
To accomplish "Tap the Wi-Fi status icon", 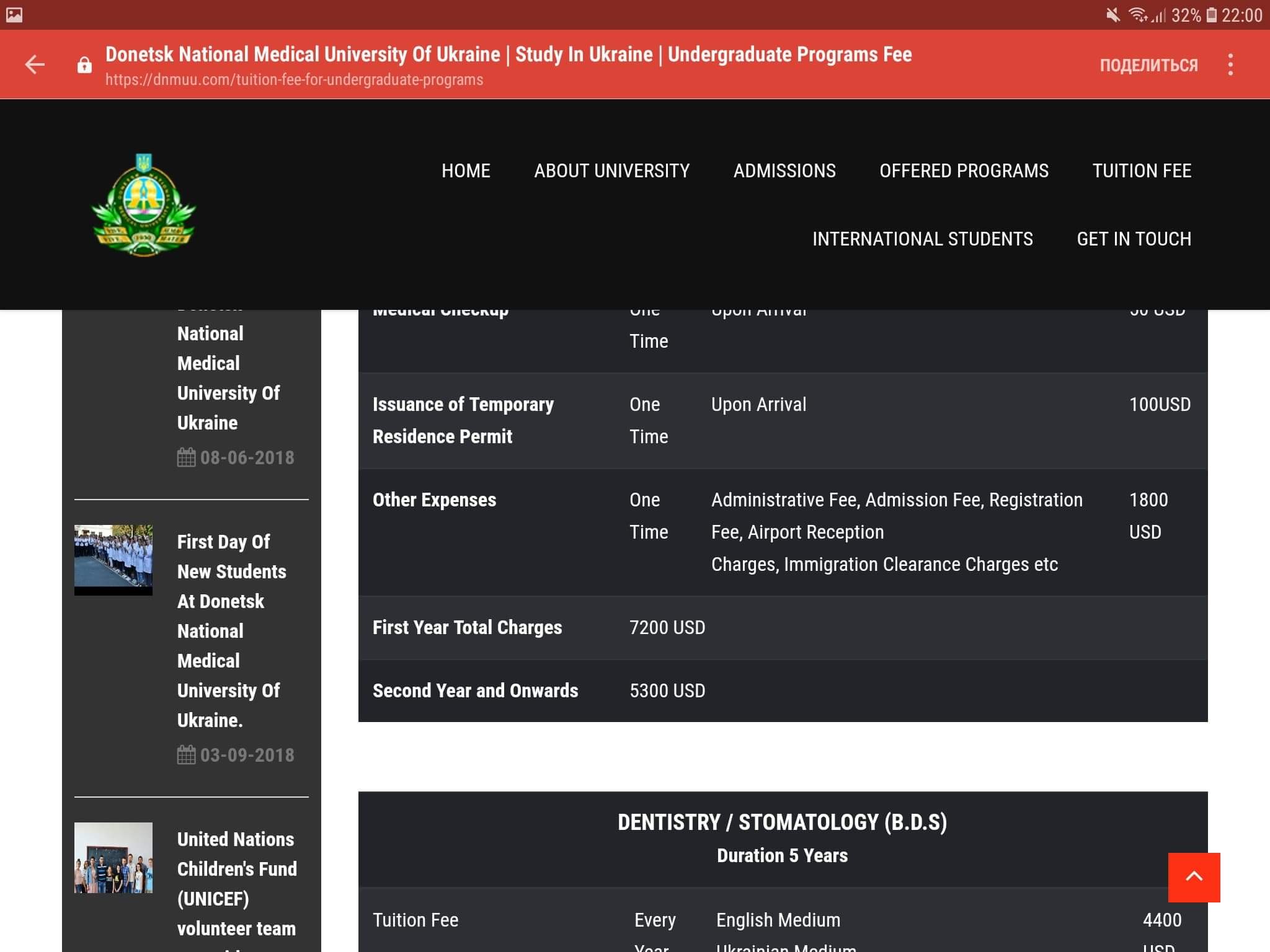I will tap(1138, 15).
